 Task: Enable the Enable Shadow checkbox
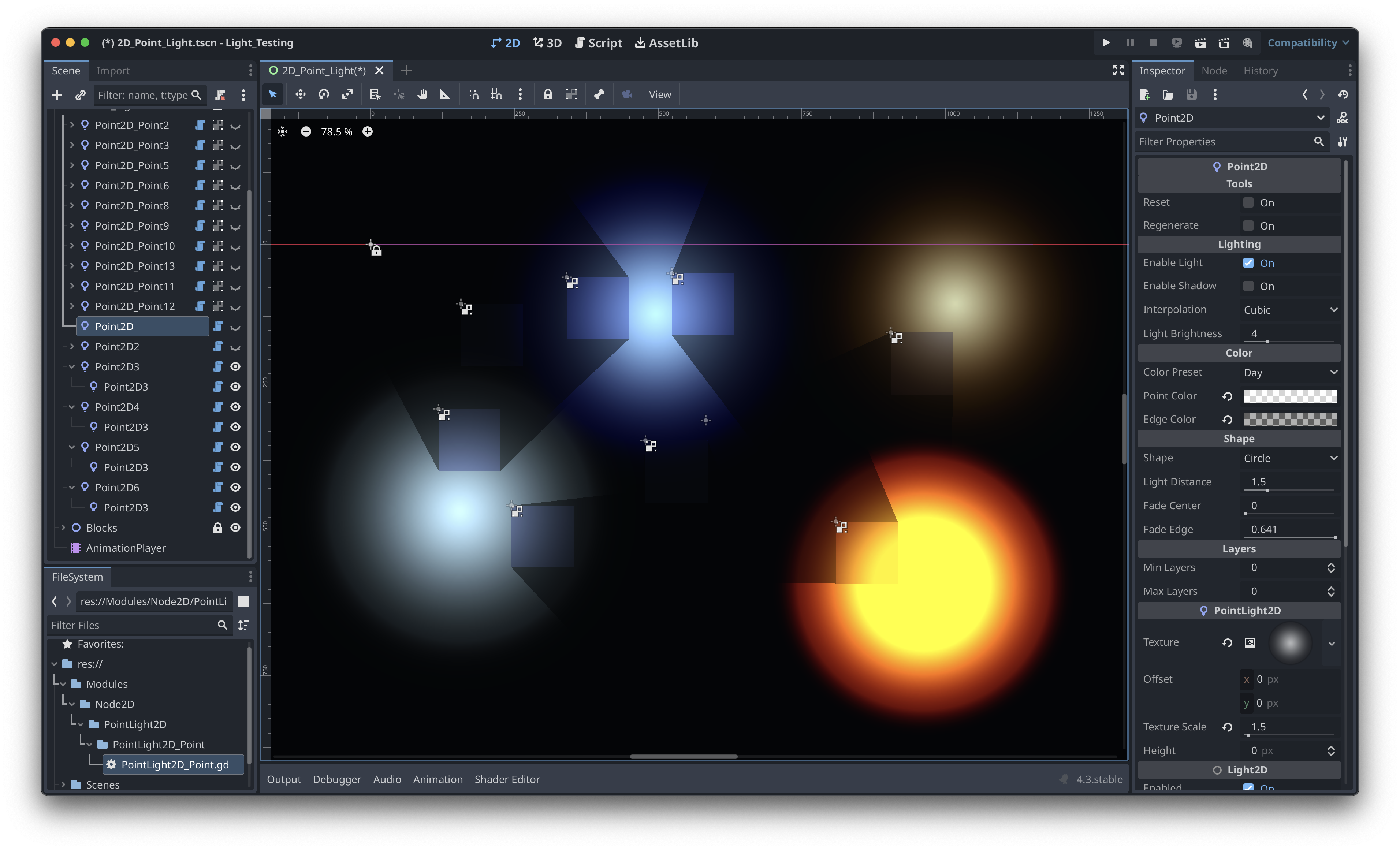point(1248,286)
